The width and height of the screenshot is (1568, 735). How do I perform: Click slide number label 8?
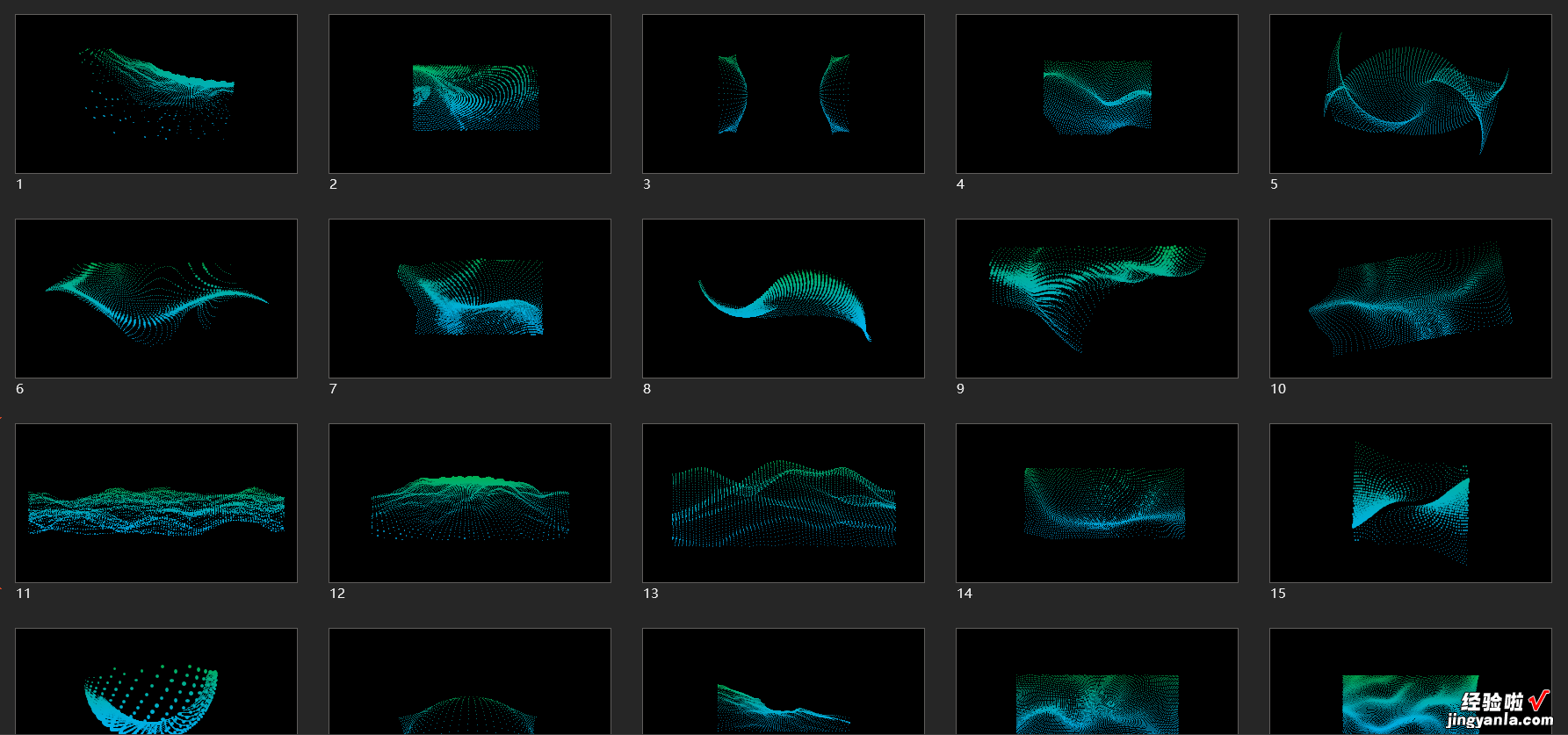tap(647, 389)
